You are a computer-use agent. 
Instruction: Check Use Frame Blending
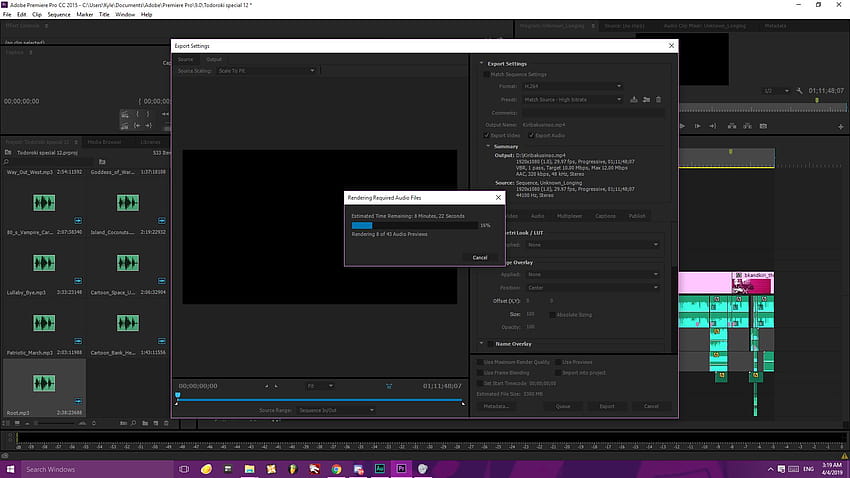click(x=480, y=373)
